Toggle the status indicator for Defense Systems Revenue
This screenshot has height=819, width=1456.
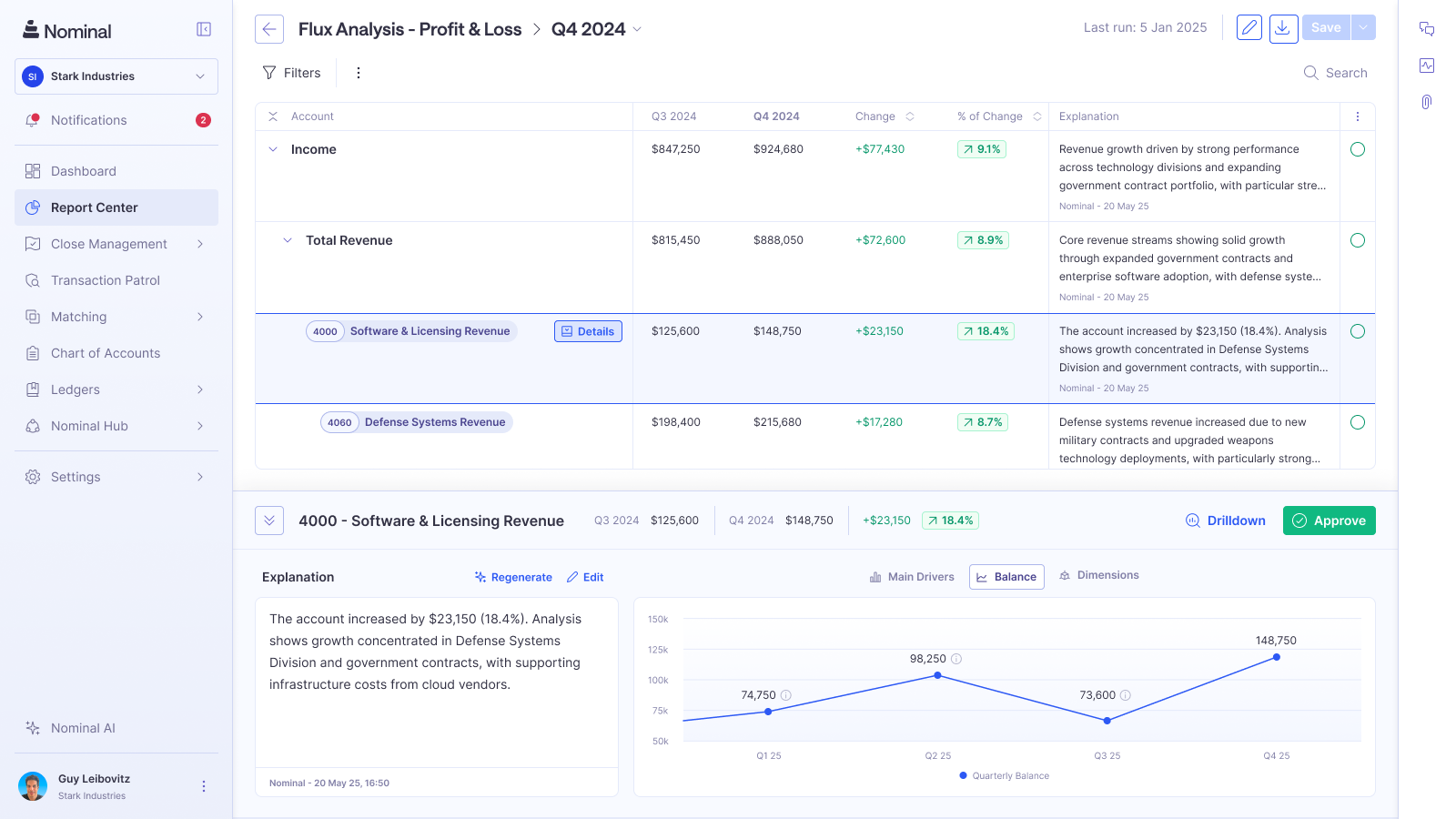coord(1357,422)
